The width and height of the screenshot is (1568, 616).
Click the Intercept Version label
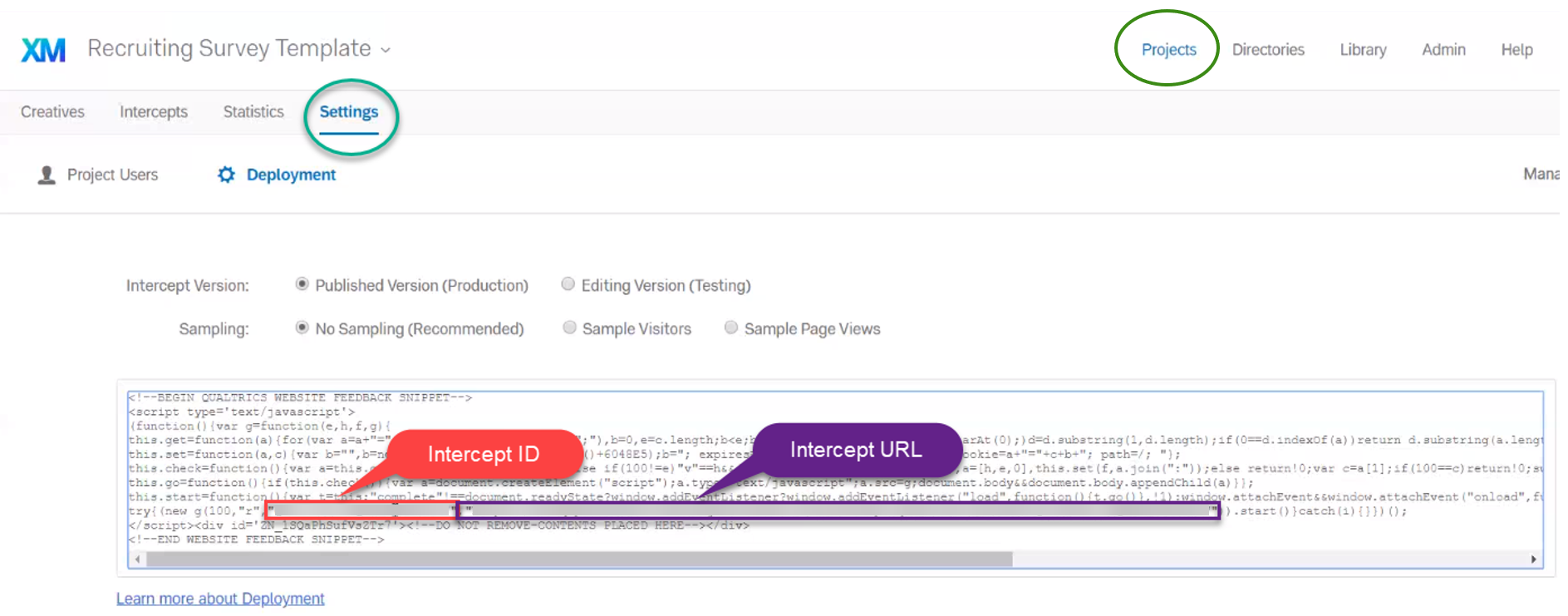pyautogui.click(x=187, y=286)
